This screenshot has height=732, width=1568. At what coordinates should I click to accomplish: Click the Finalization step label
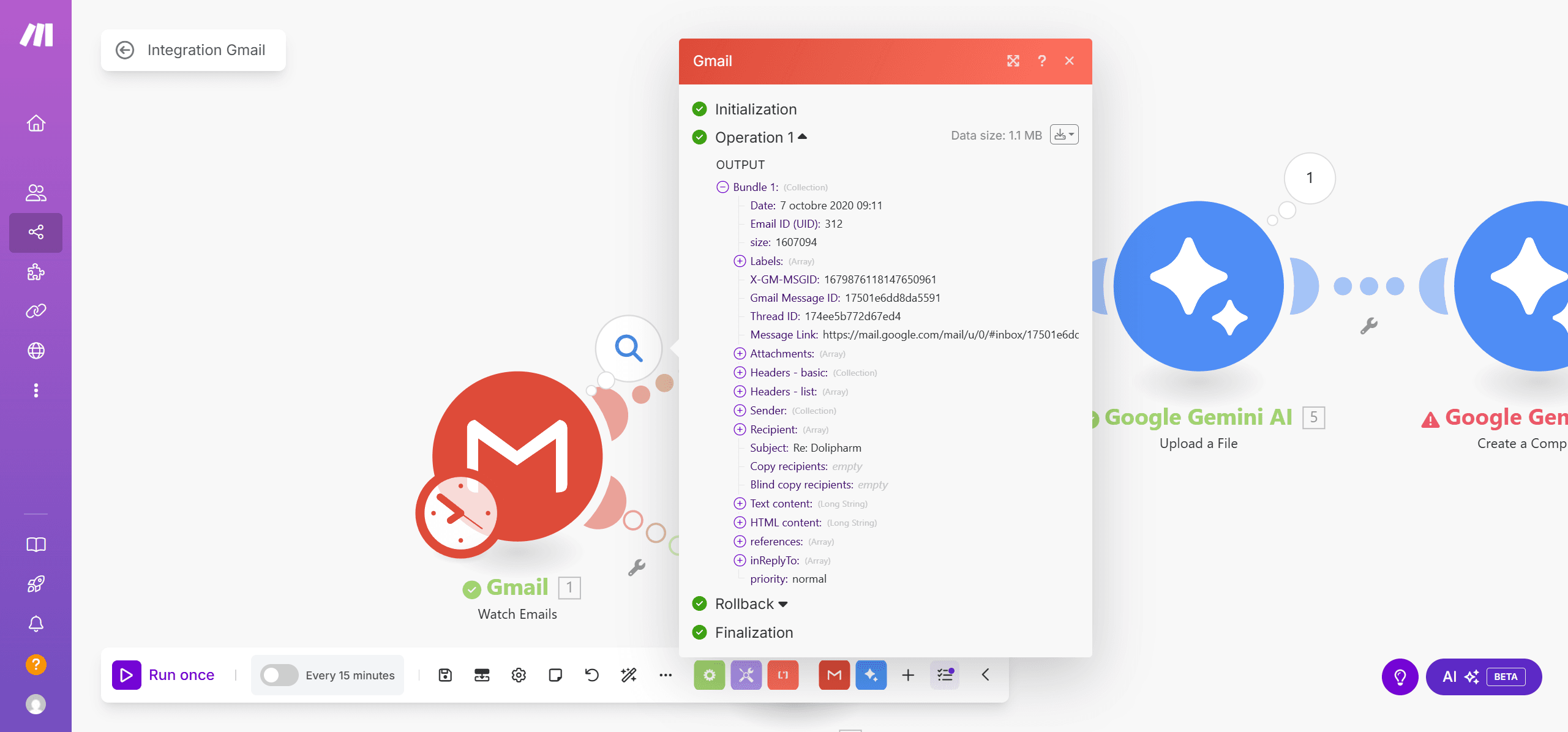point(754,633)
